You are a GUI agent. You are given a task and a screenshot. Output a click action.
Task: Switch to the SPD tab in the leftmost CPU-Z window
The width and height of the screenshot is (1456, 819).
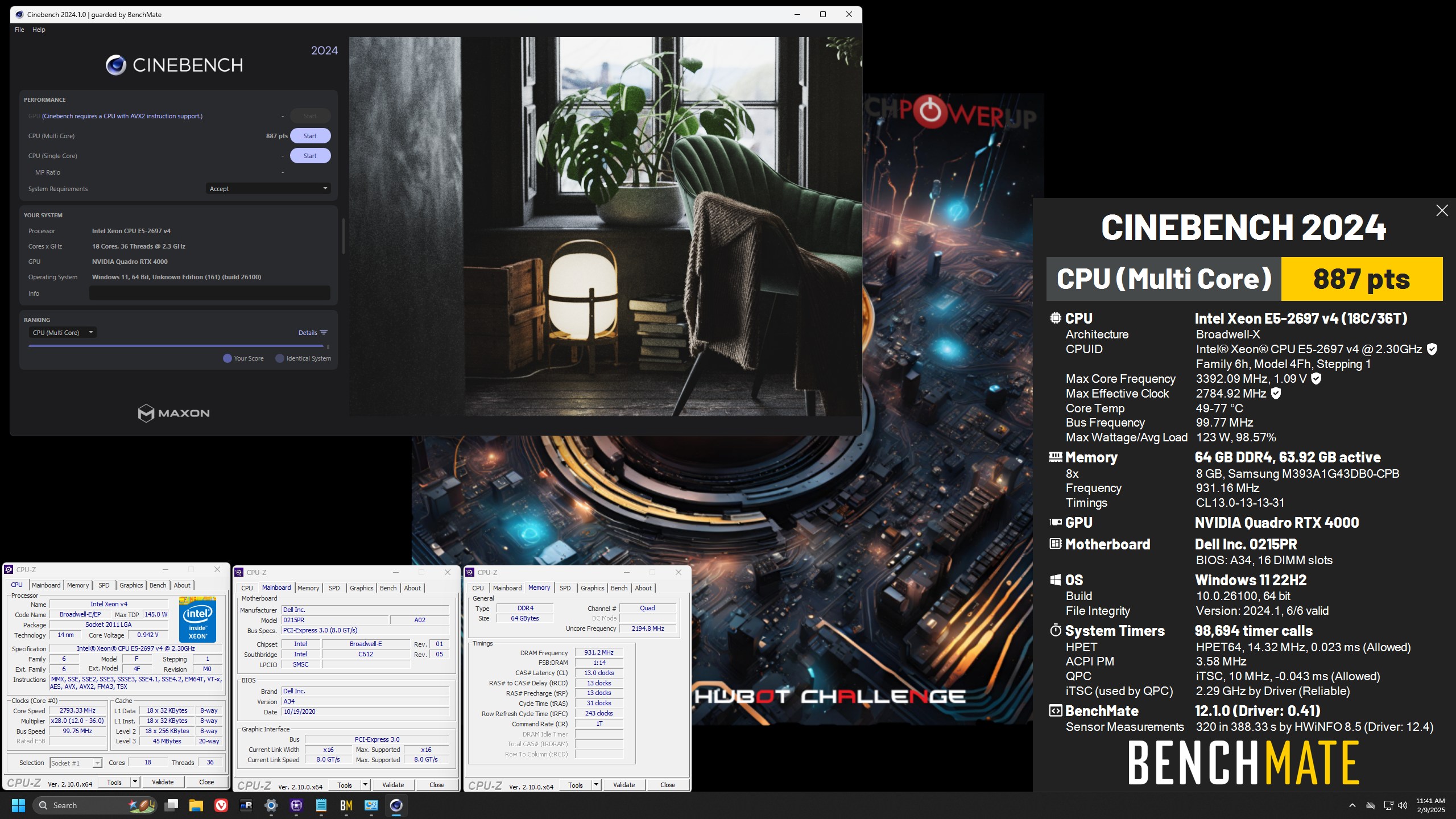pos(104,585)
